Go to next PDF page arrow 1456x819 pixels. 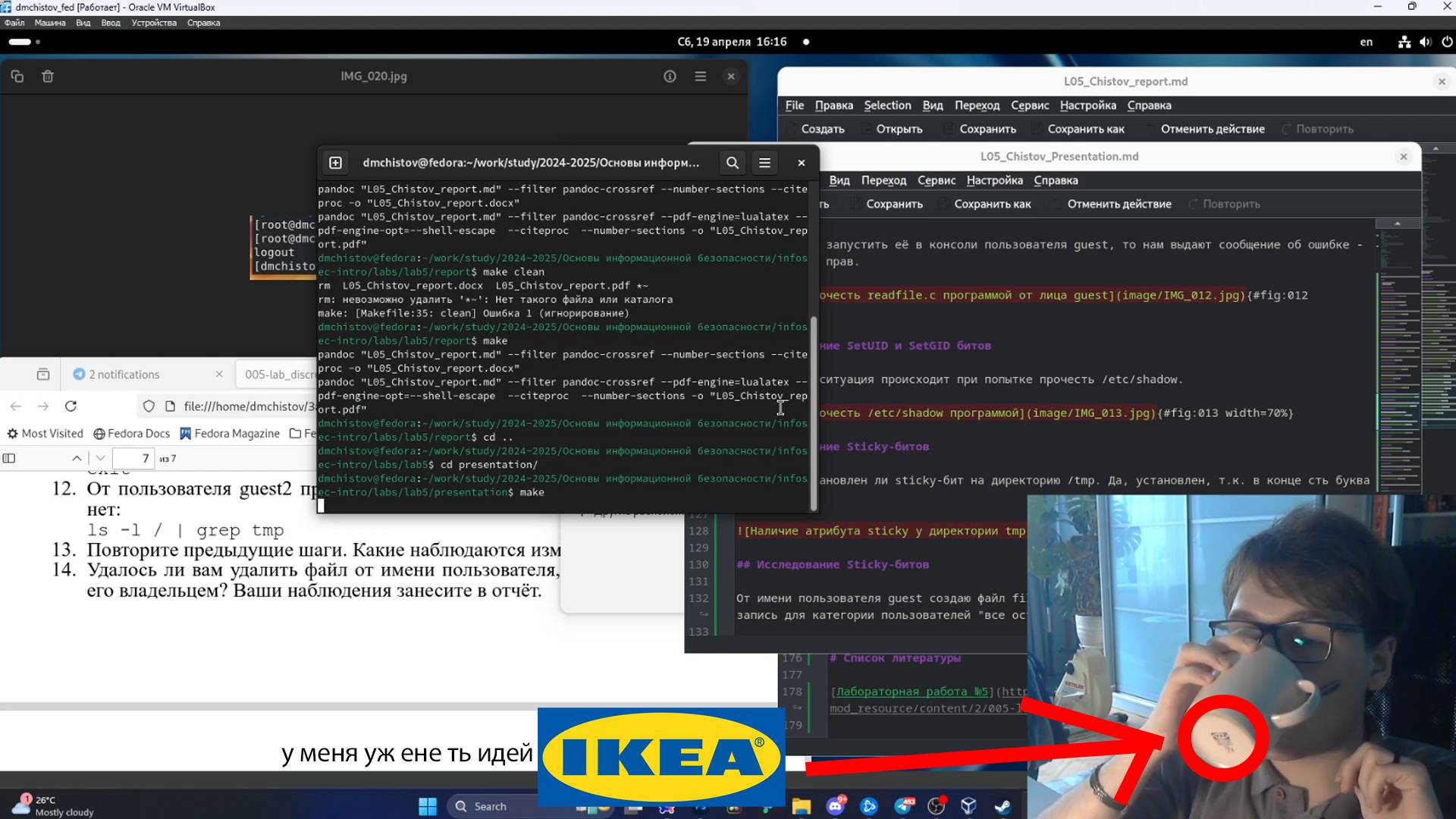point(100,458)
